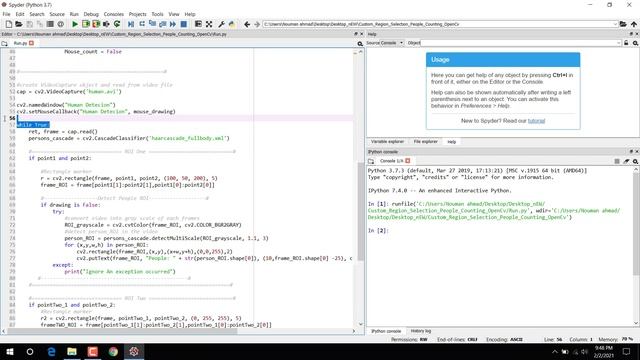Open the Windows Start menu
This screenshot has width=640, height=360.
point(10,351)
